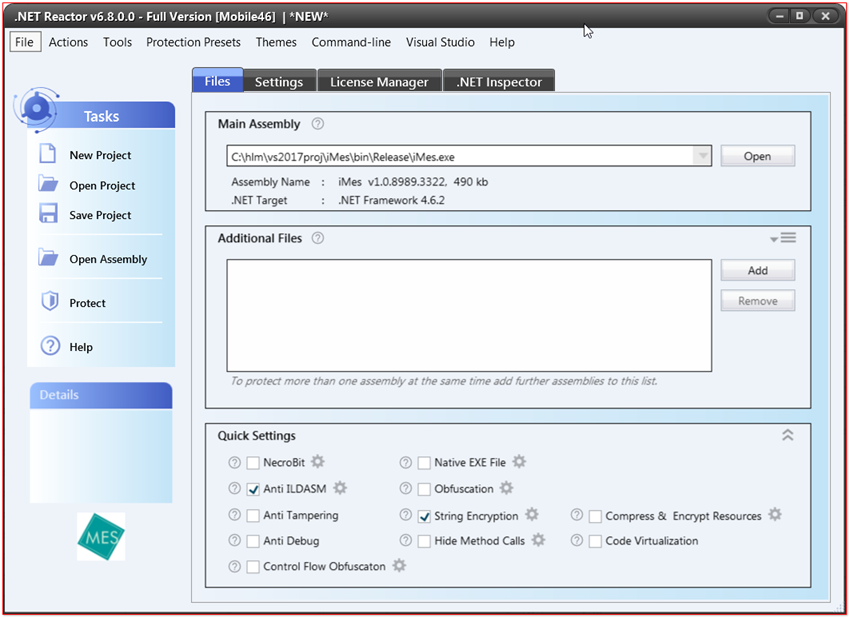Open String Encryption settings gear

(532, 514)
